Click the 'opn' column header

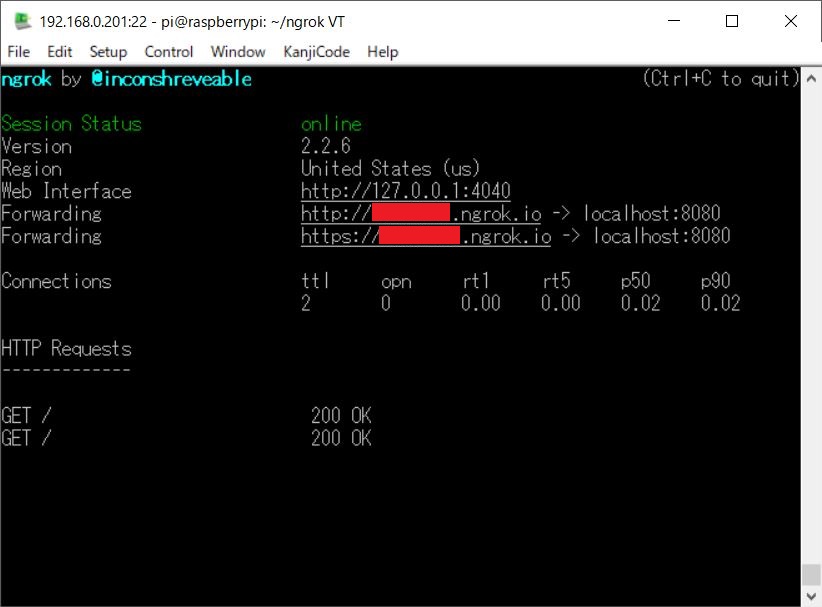pyautogui.click(x=396, y=282)
